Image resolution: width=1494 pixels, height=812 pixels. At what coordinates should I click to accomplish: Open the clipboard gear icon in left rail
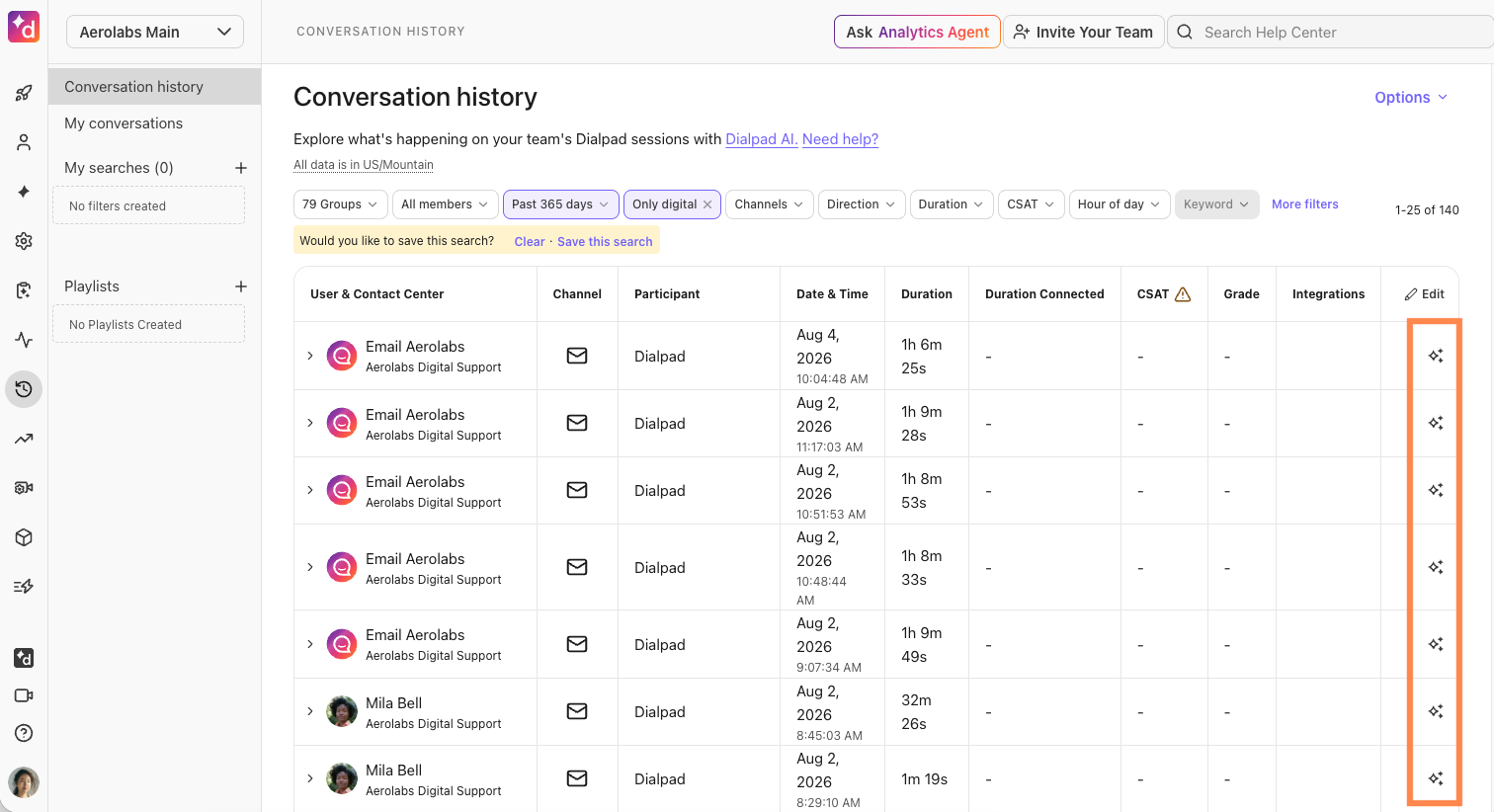point(24,290)
